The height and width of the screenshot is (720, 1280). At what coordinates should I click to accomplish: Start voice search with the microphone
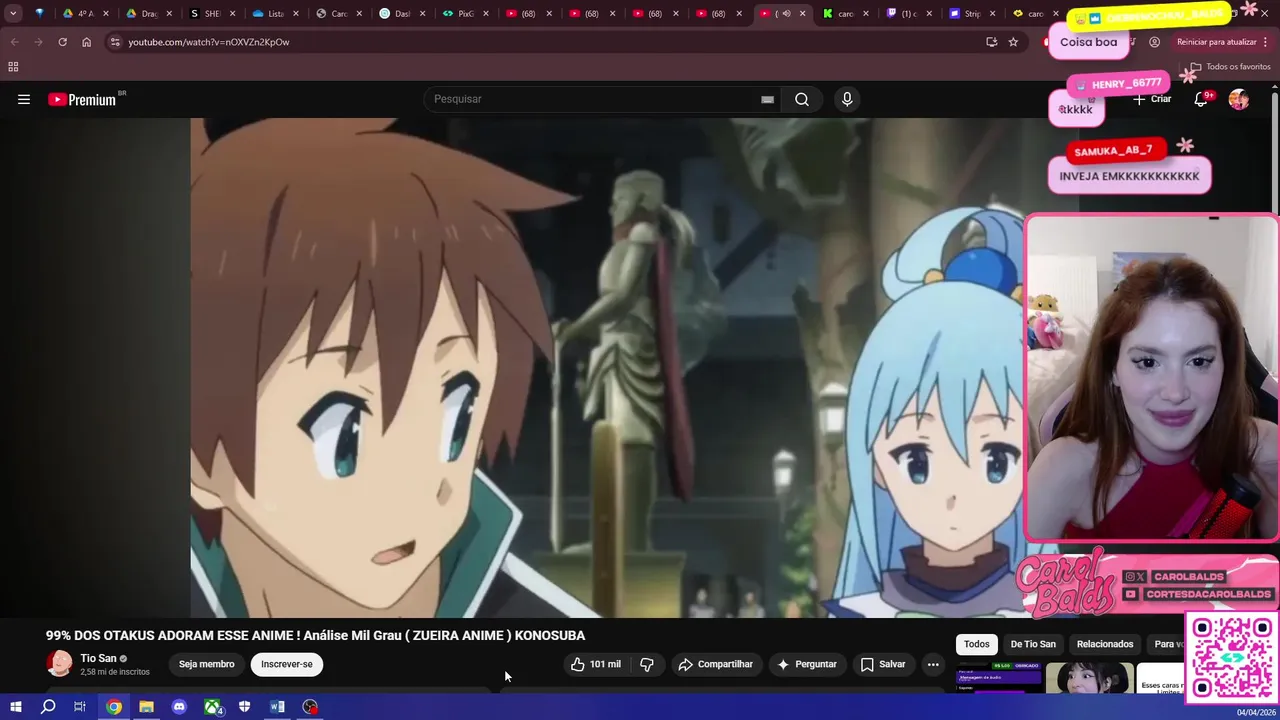click(847, 99)
